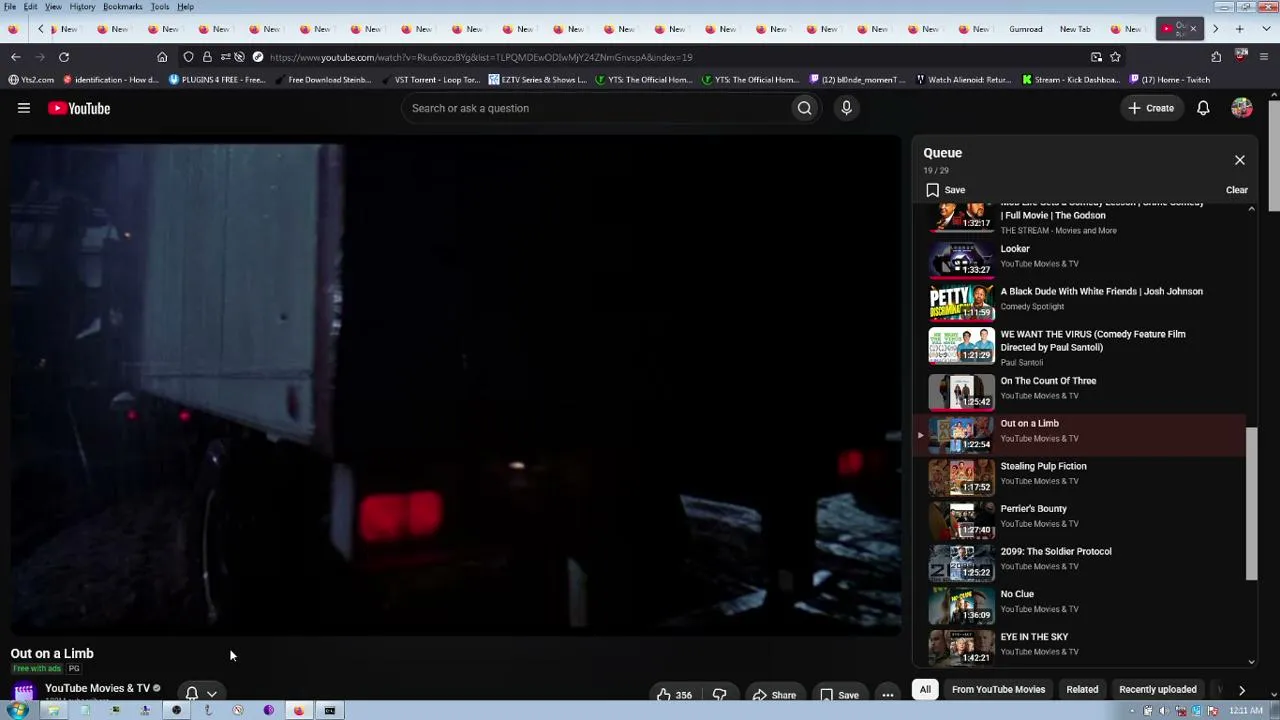Switch to the New Tab browser tab
The width and height of the screenshot is (1280, 720).
(1075, 29)
